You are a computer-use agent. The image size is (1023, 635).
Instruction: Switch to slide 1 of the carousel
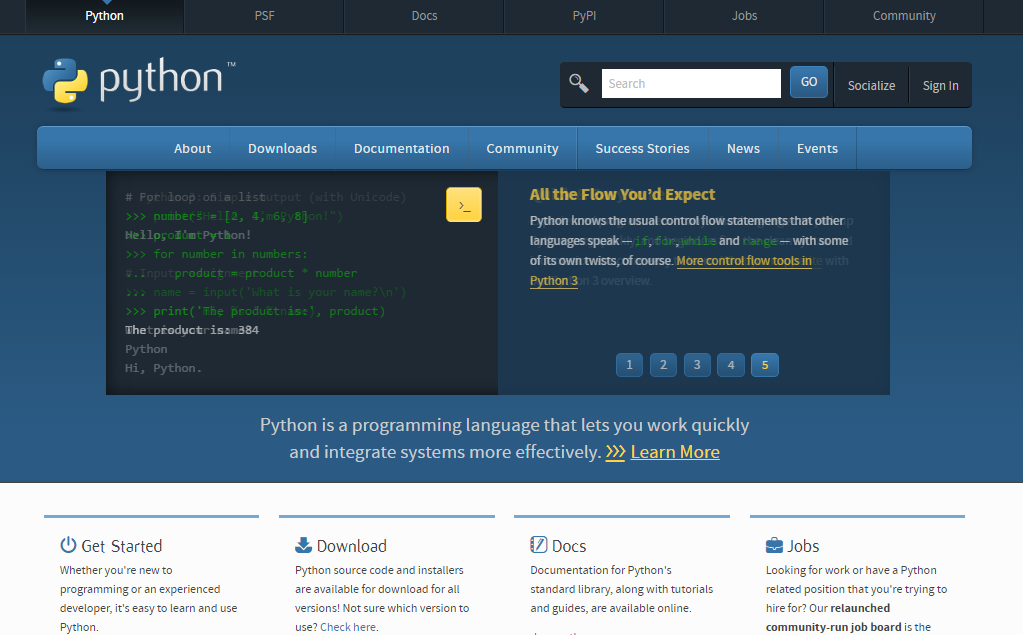point(629,365)
